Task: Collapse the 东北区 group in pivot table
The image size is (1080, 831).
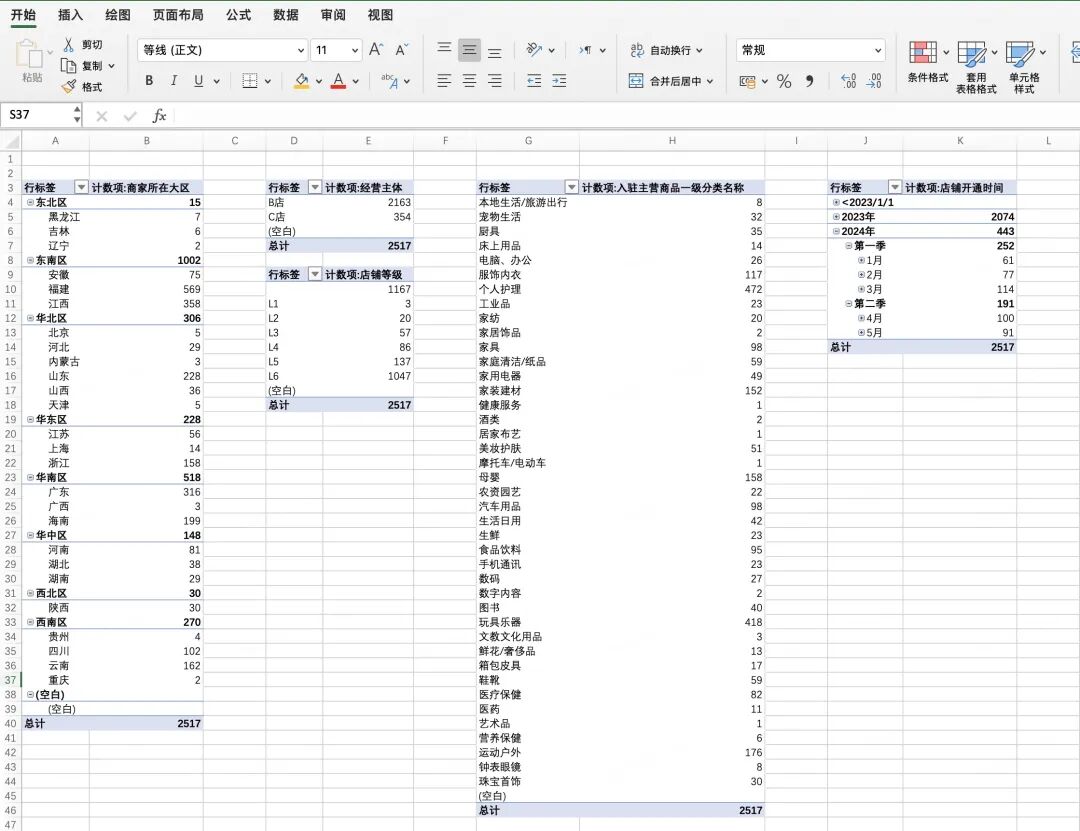Action: (30, 203)
